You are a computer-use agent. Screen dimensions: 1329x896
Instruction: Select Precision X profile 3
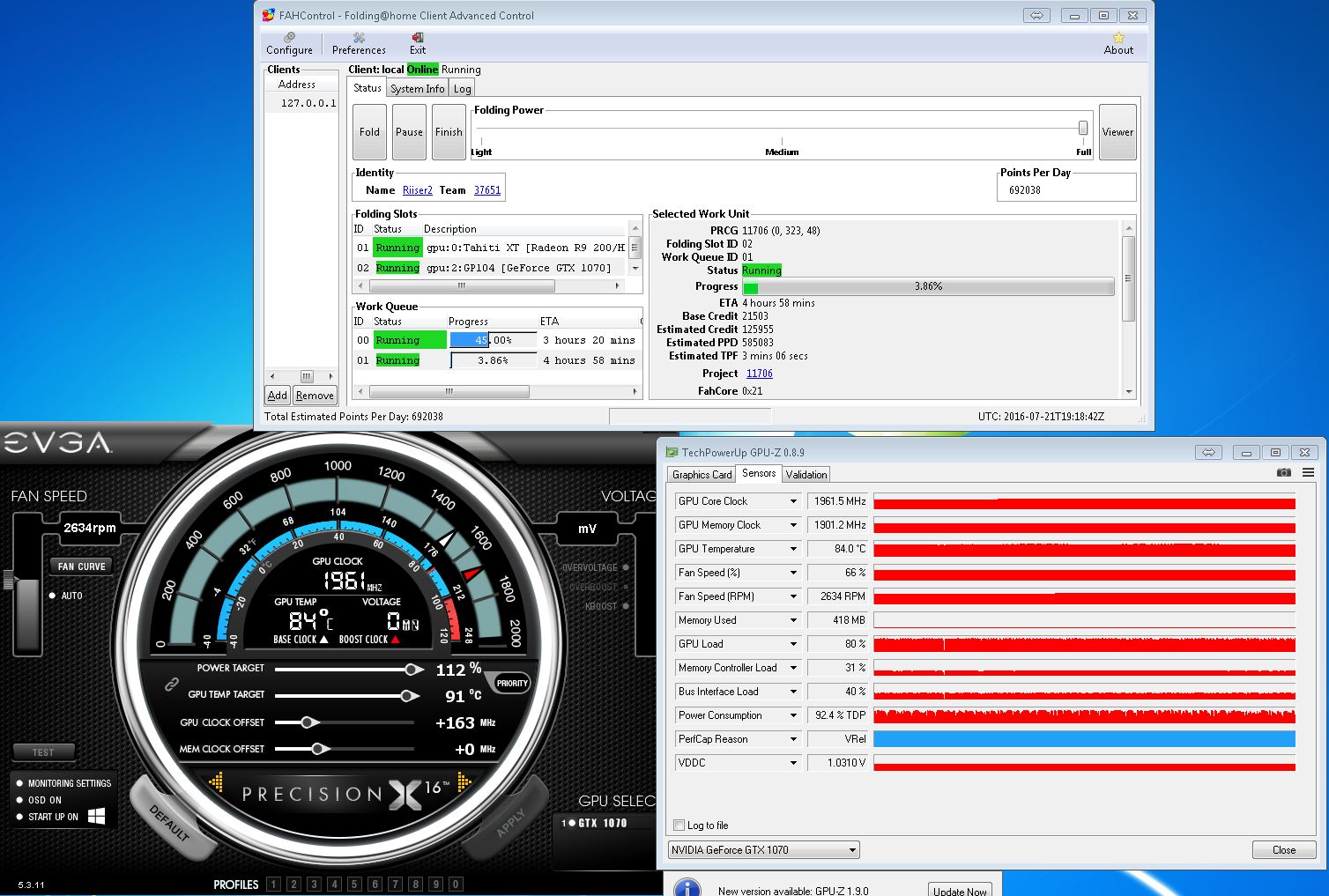pos(315,884)
